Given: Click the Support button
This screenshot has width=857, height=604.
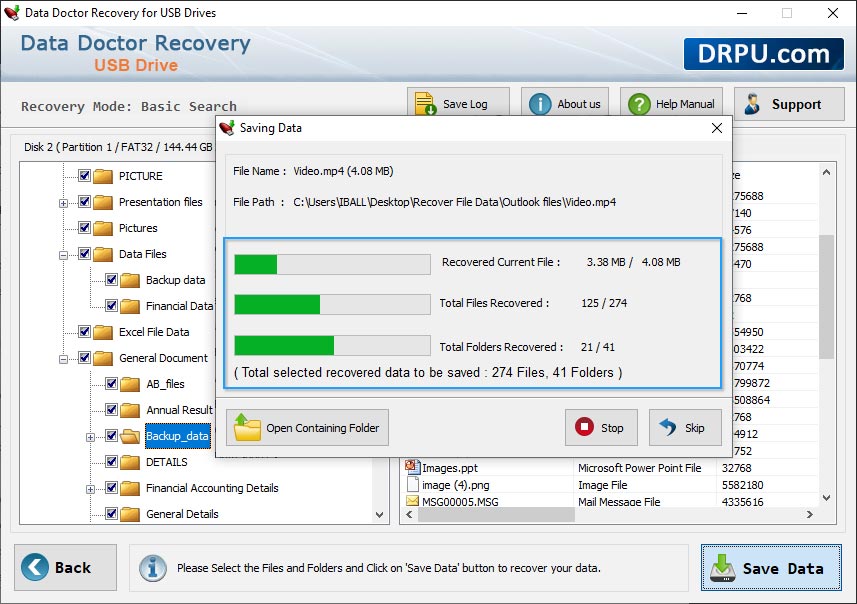Looking at the screenshot, I should tap(789, 104).
